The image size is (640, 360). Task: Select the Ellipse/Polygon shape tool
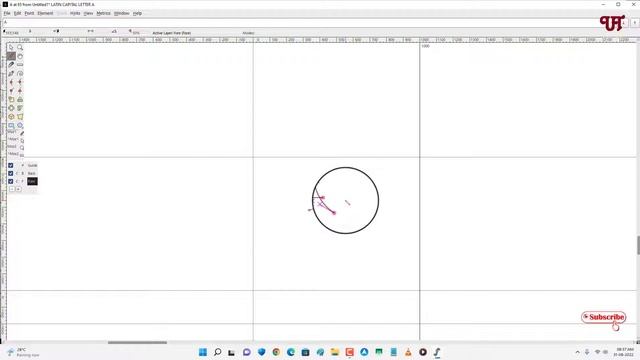coord(20,125)
